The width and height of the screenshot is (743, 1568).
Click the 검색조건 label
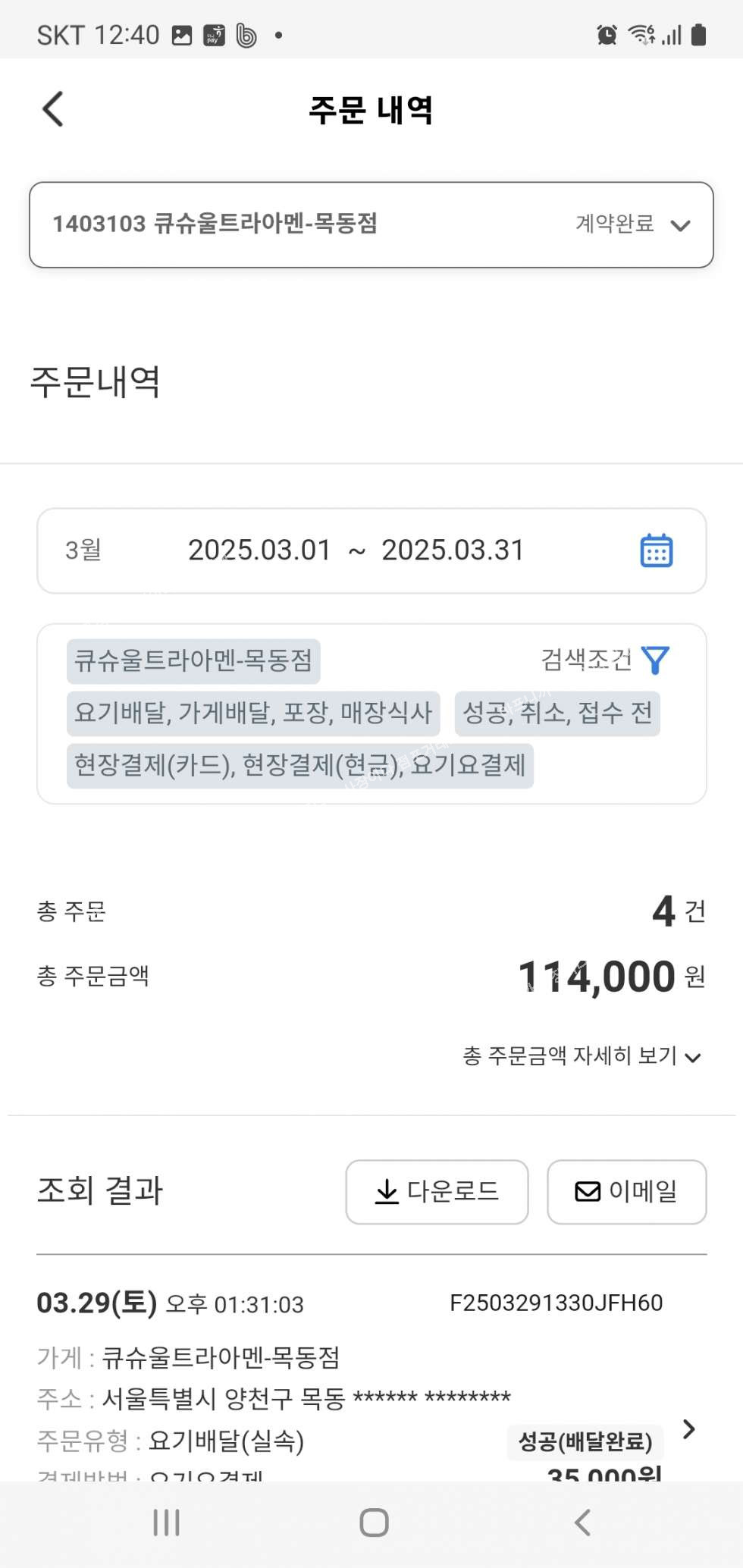pyautogui.click(x=585, y=660)
